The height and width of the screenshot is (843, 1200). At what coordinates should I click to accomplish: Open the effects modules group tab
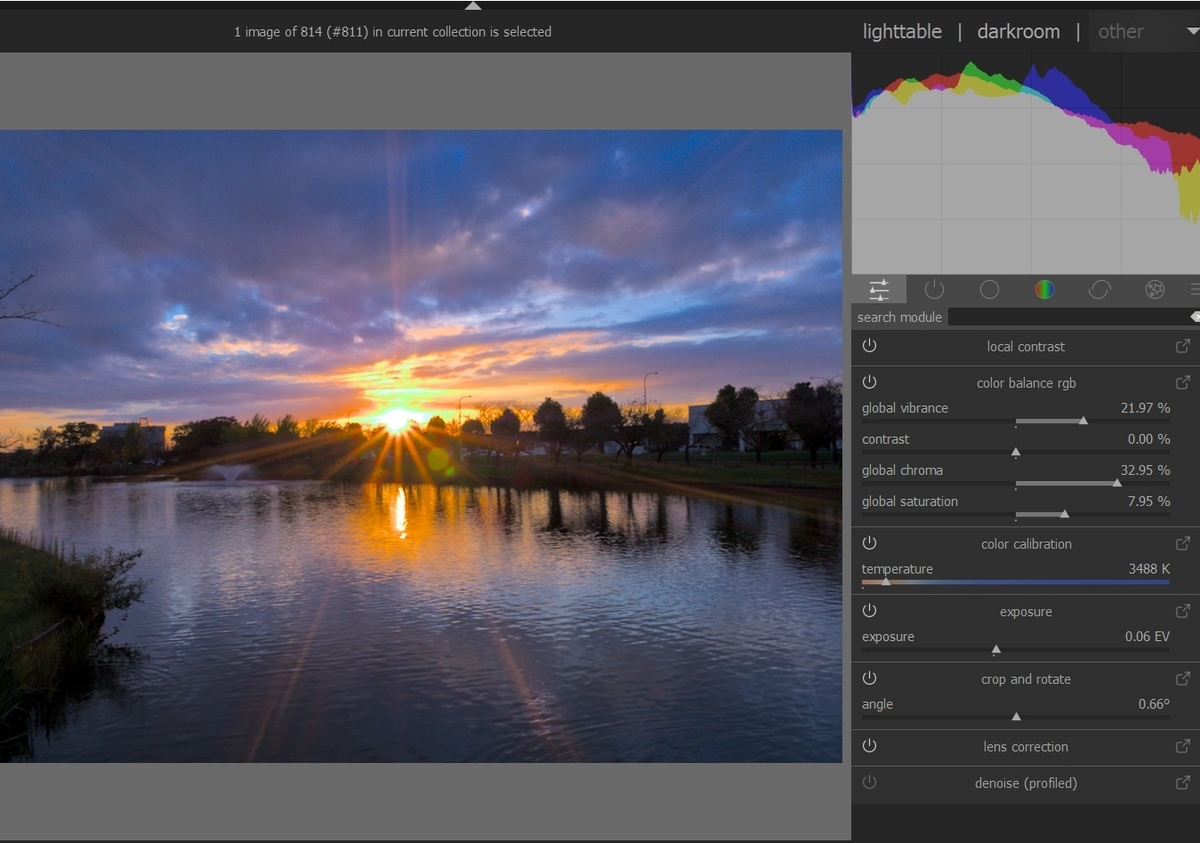1155,290
